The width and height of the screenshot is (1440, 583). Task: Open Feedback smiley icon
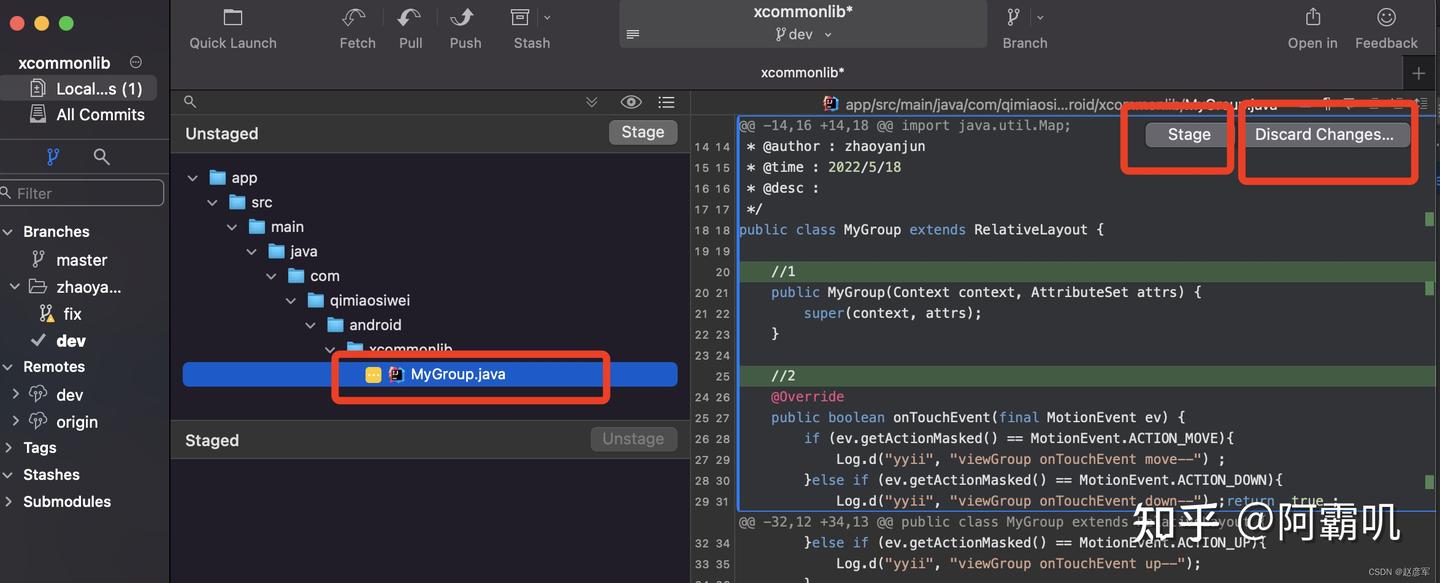[1386, 17]
